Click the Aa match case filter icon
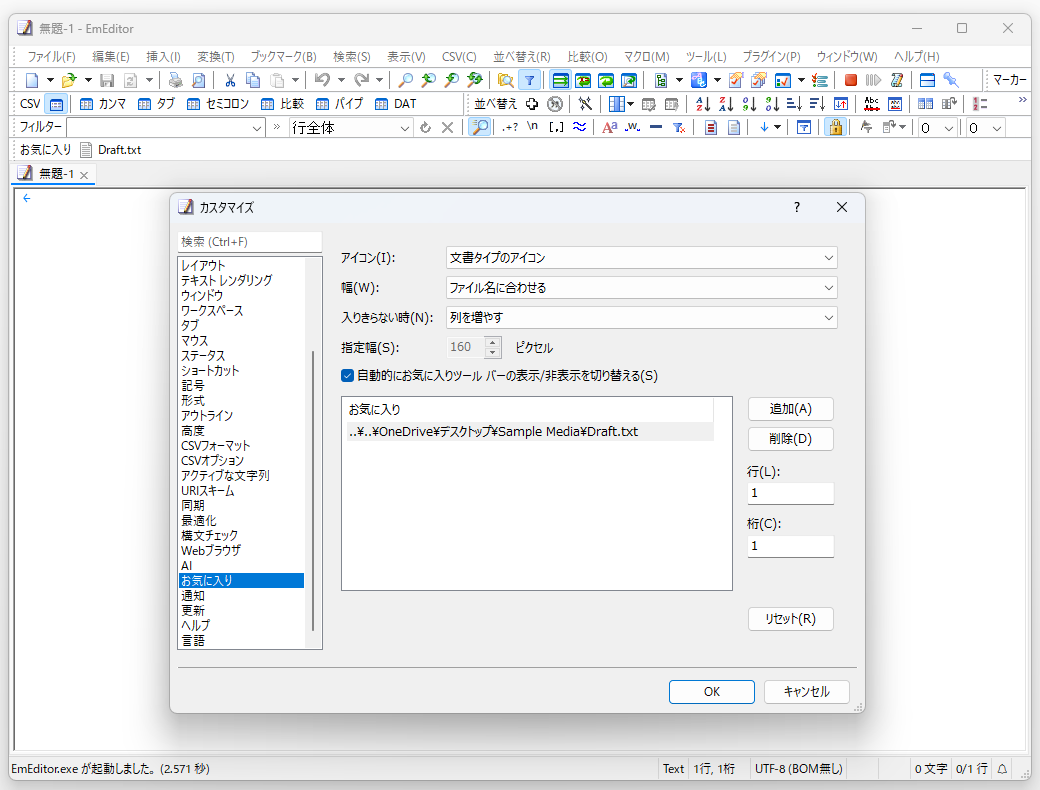Viewport: 1040px width, 790px height. [608, 127]
